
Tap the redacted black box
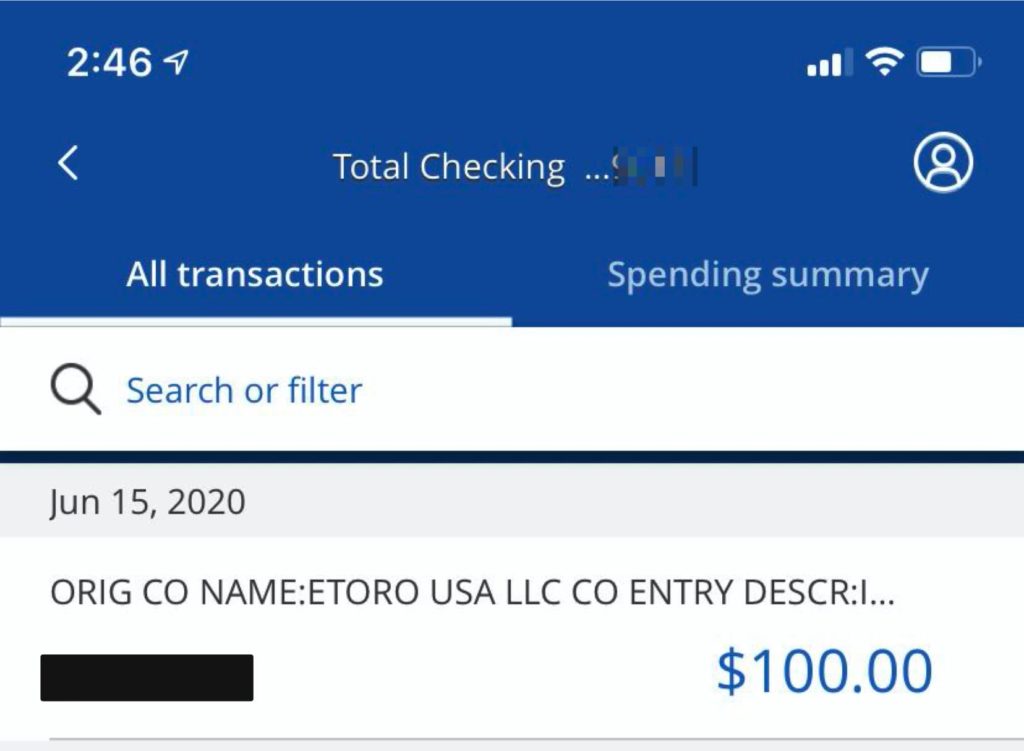147,677
